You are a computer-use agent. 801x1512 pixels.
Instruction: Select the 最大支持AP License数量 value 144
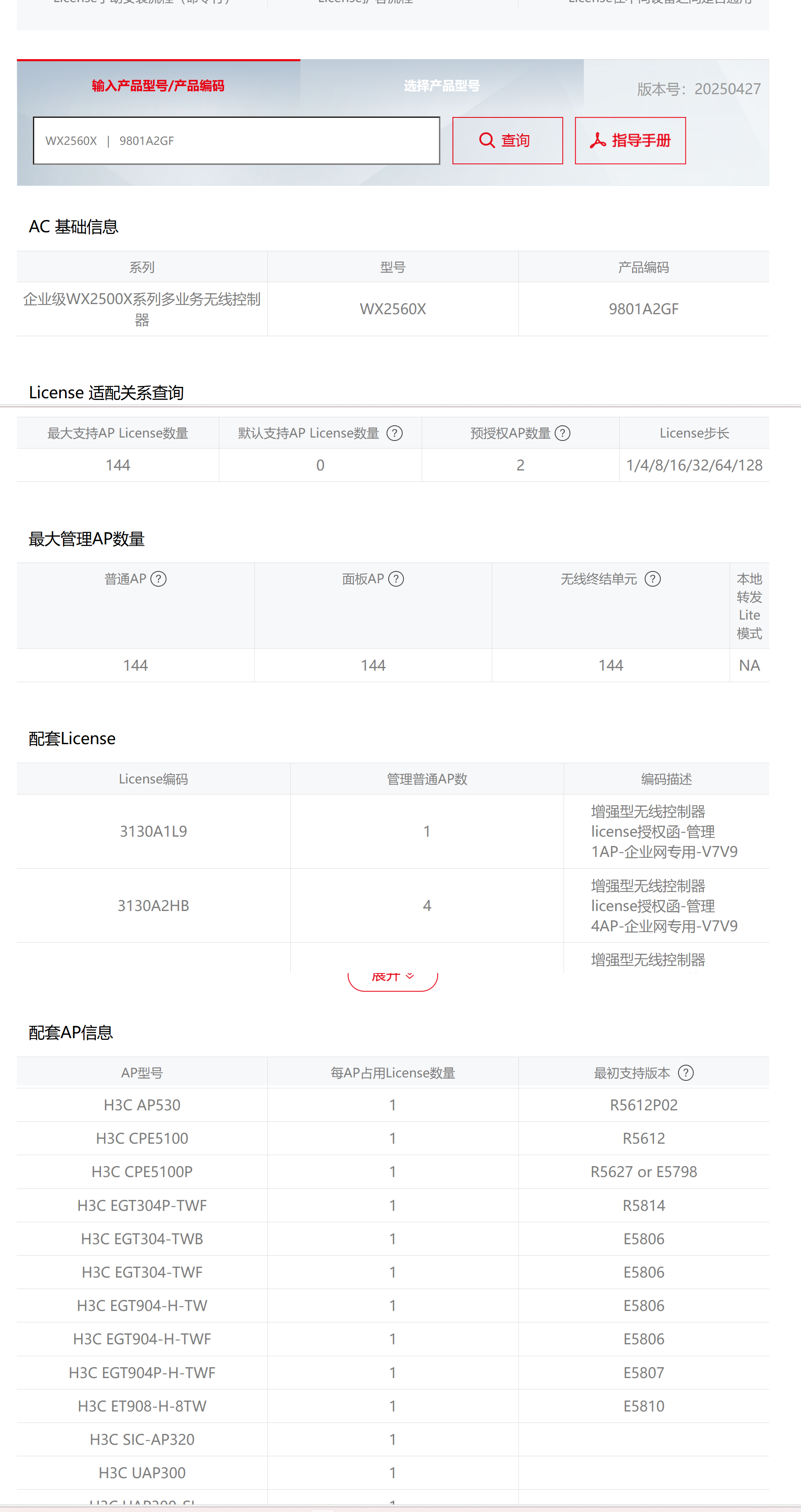(118, 465)
